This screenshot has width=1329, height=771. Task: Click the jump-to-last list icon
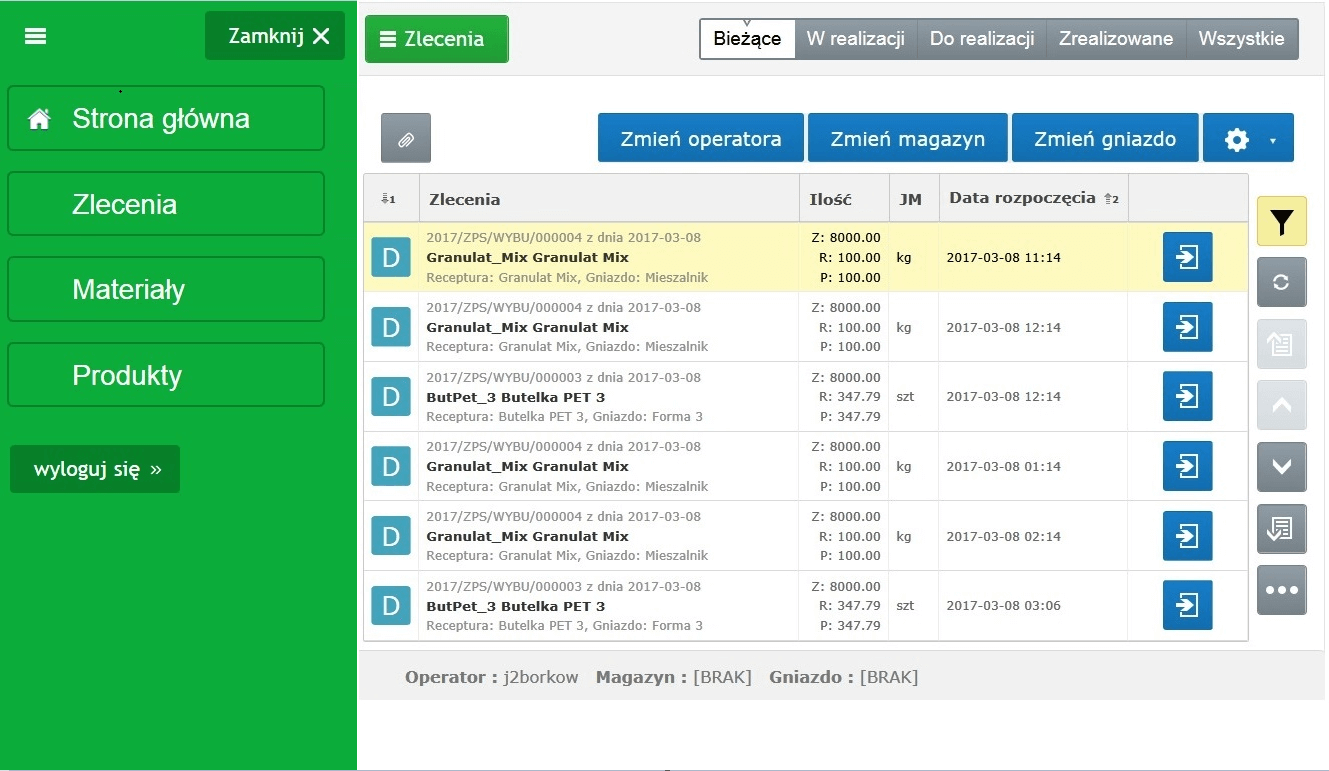tap(1282, 529)
